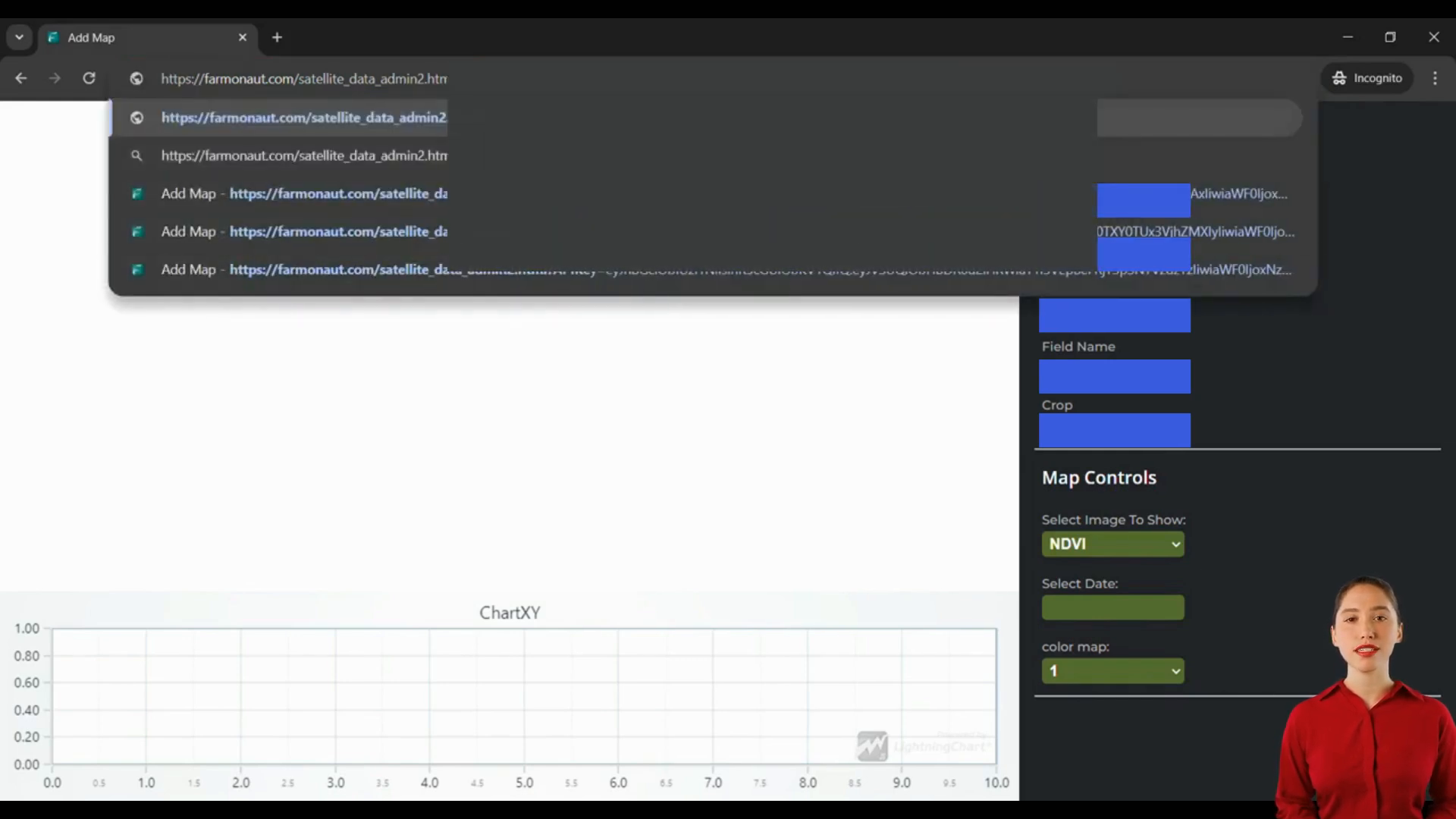Click the blue field above Field Name
1456x819 pixels.
[1114, 315]
